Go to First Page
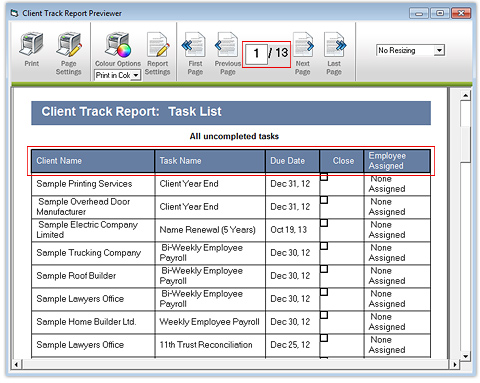This screenshot has width=480, height=383. click(x=194, y=45)
